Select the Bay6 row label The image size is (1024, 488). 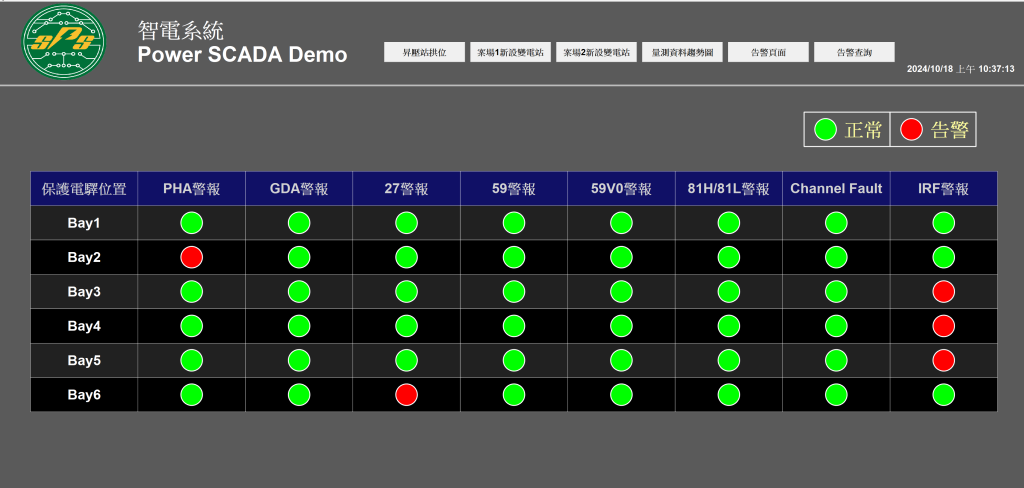84,395
